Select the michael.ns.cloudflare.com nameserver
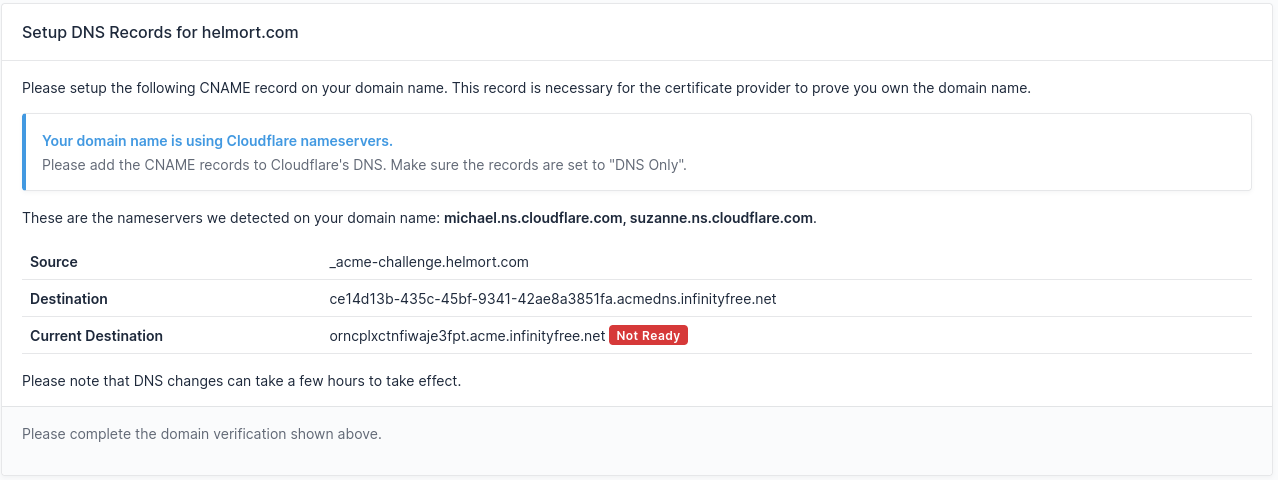This screenshot has width=1278, height=480. (x=534, y=218)
